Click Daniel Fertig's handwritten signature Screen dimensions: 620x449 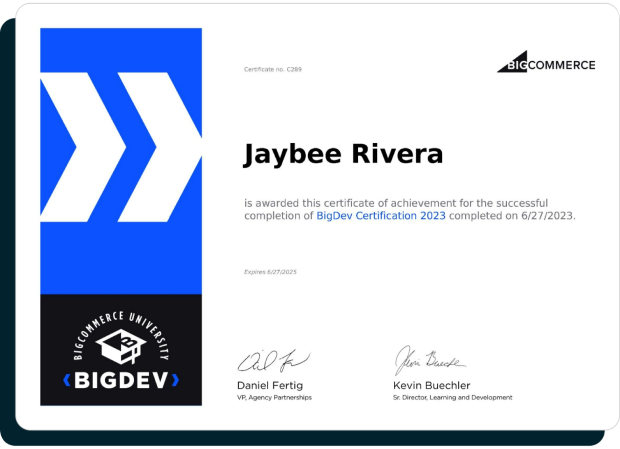point(274,361)
